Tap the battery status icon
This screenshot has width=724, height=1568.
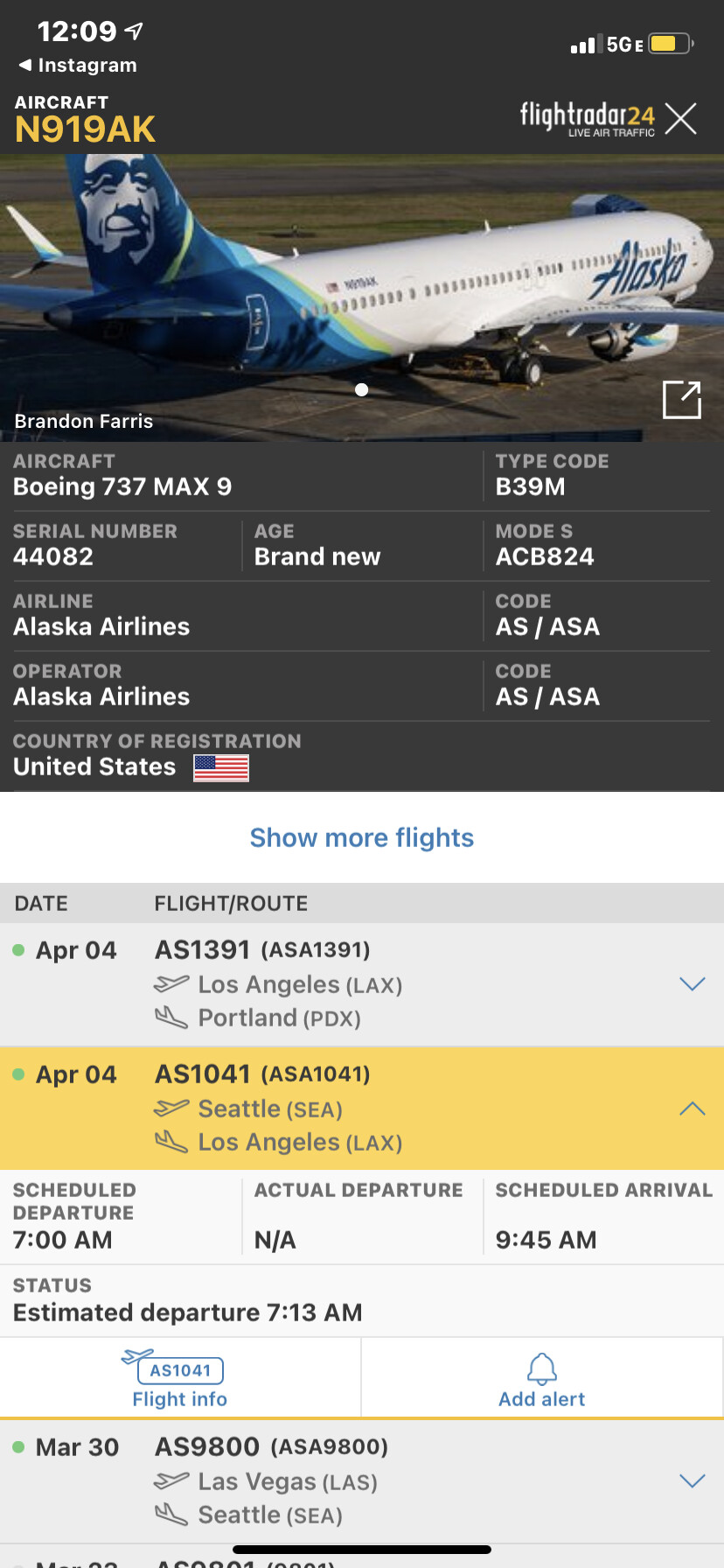pyautogui.click(x=670, y=44)
